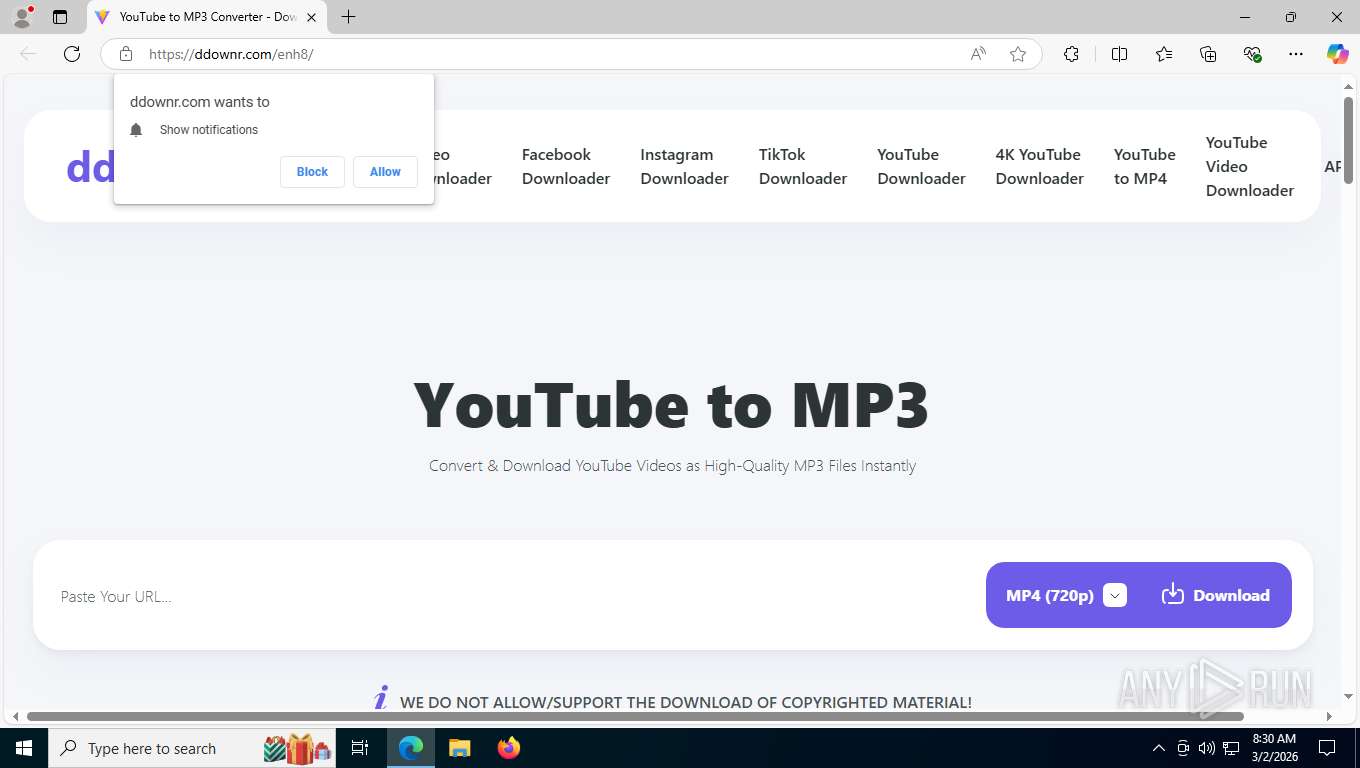Image resolution: width=1360 pixels, height=768 pixels.
Task: Launch Firefox from taskbar
Action: tap(508, 748)
